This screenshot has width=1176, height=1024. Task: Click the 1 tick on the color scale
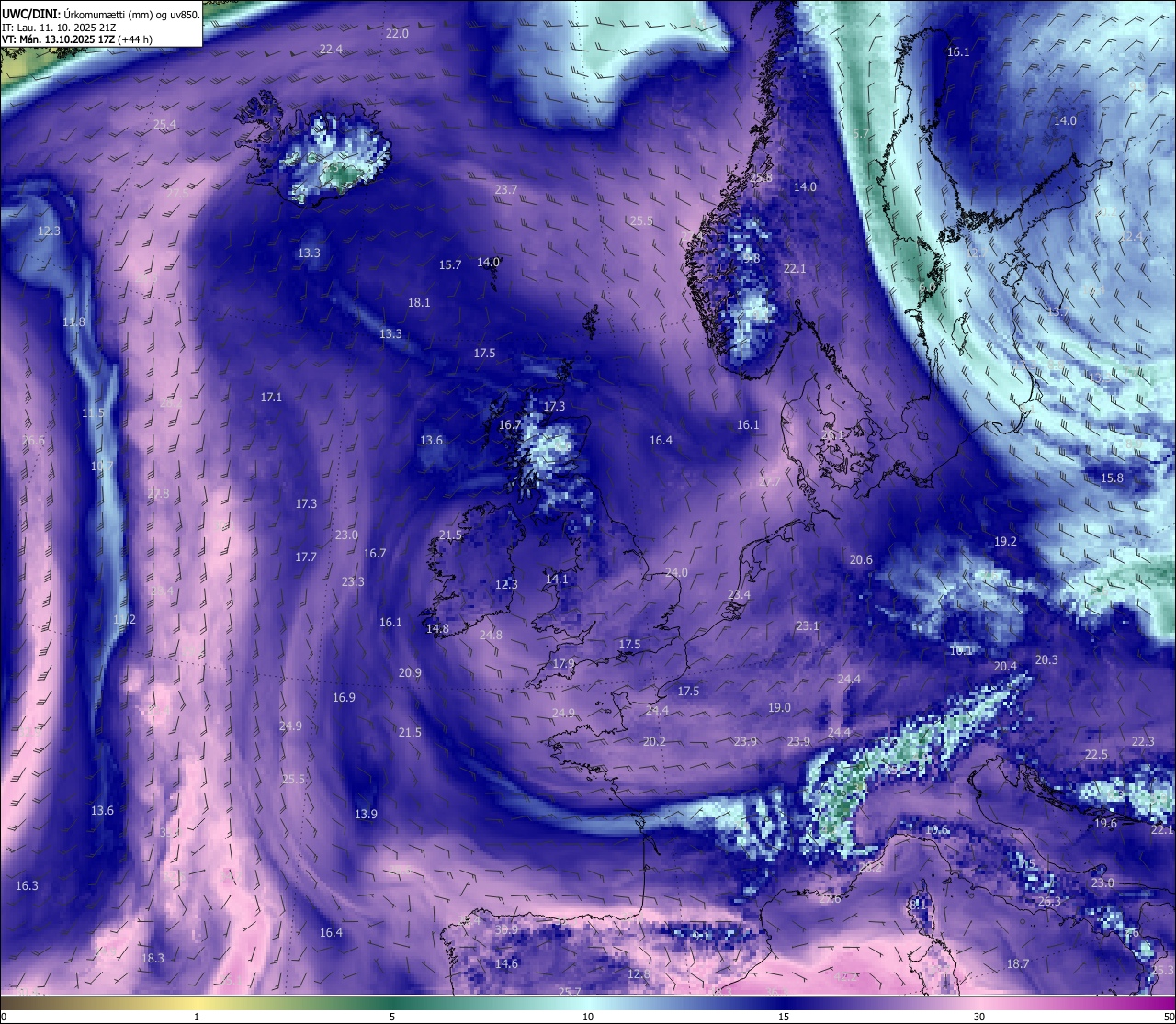point(197,1017)
